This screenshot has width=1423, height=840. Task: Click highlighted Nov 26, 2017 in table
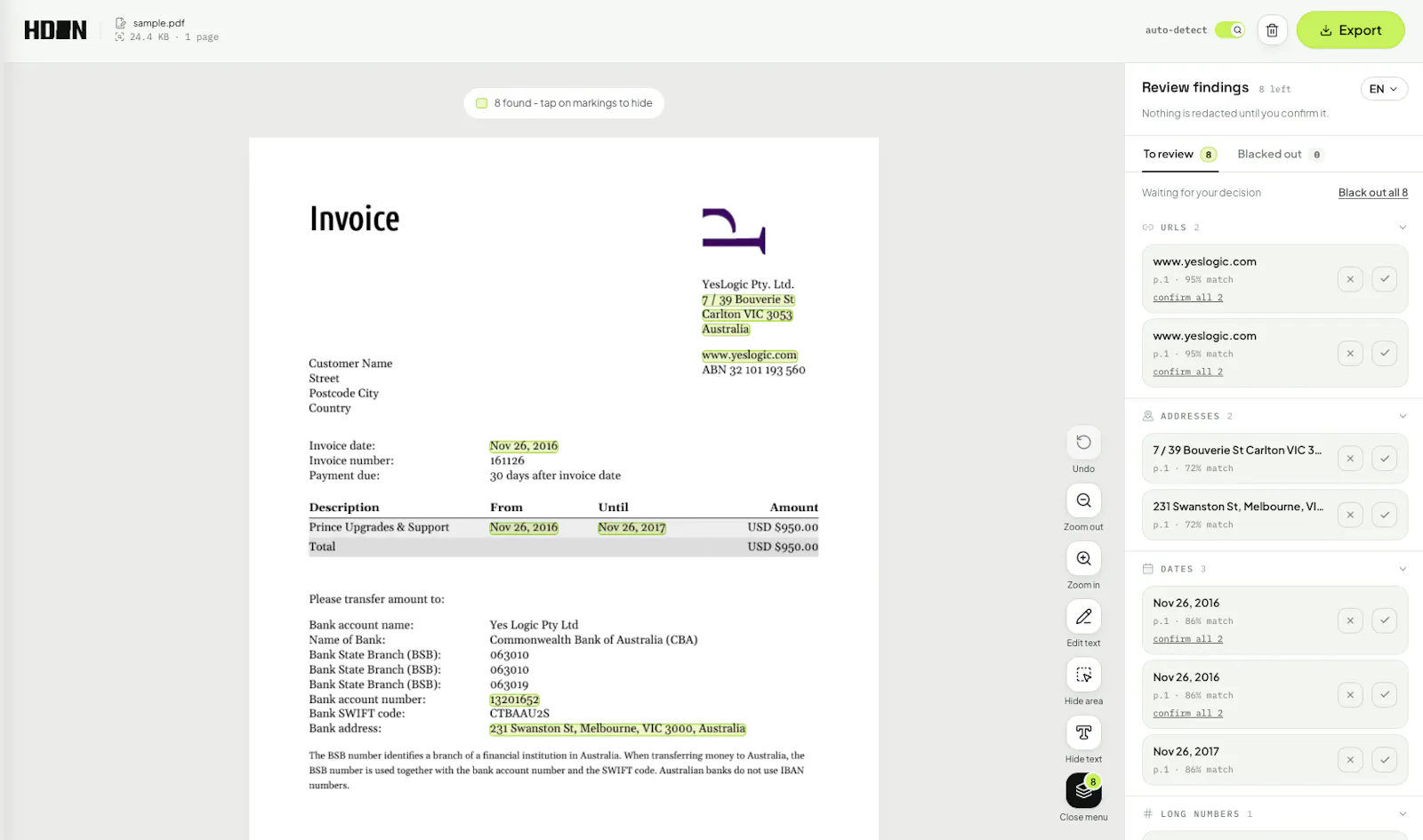point(631,527)
